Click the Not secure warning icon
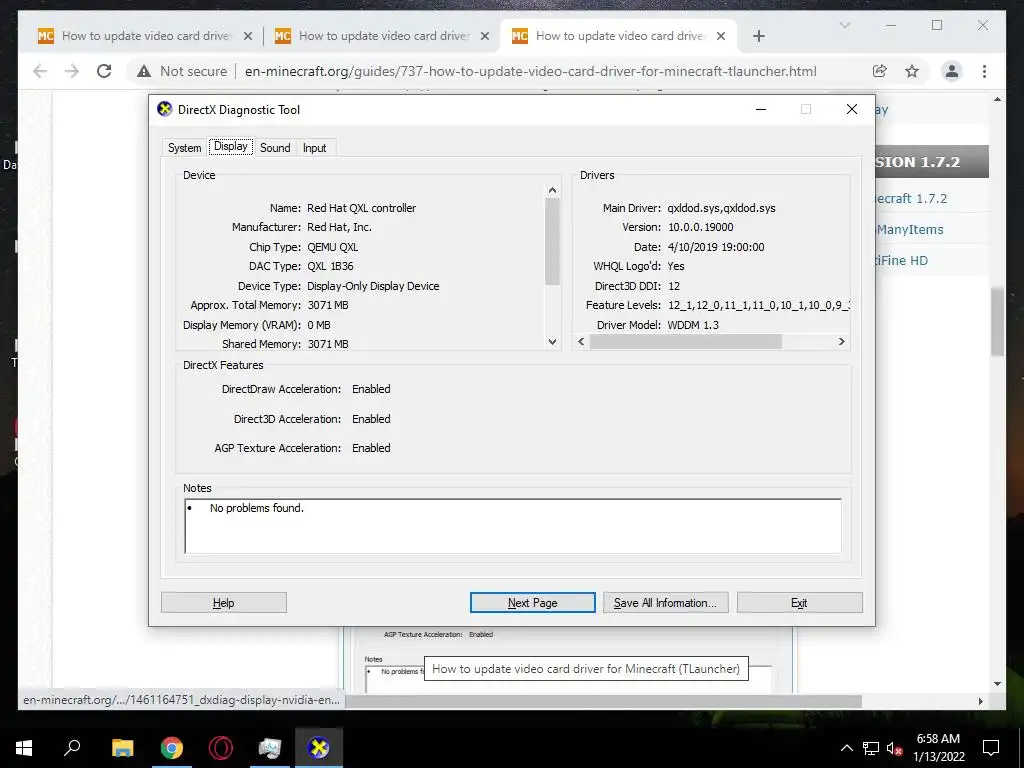 (x=144, y=71)
